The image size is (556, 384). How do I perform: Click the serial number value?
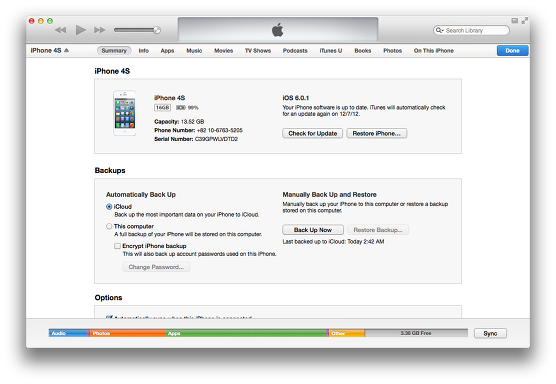(216, 139)
